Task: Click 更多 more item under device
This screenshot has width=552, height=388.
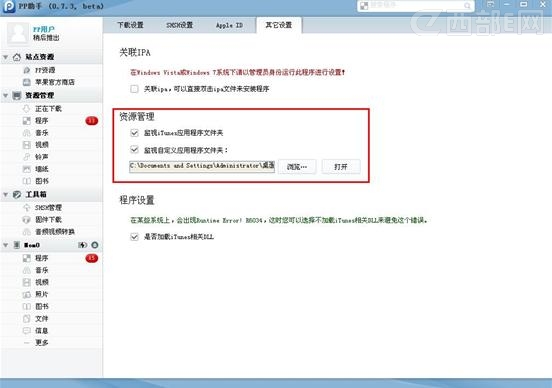Action: pyautogui.click(x=42, y=343)
